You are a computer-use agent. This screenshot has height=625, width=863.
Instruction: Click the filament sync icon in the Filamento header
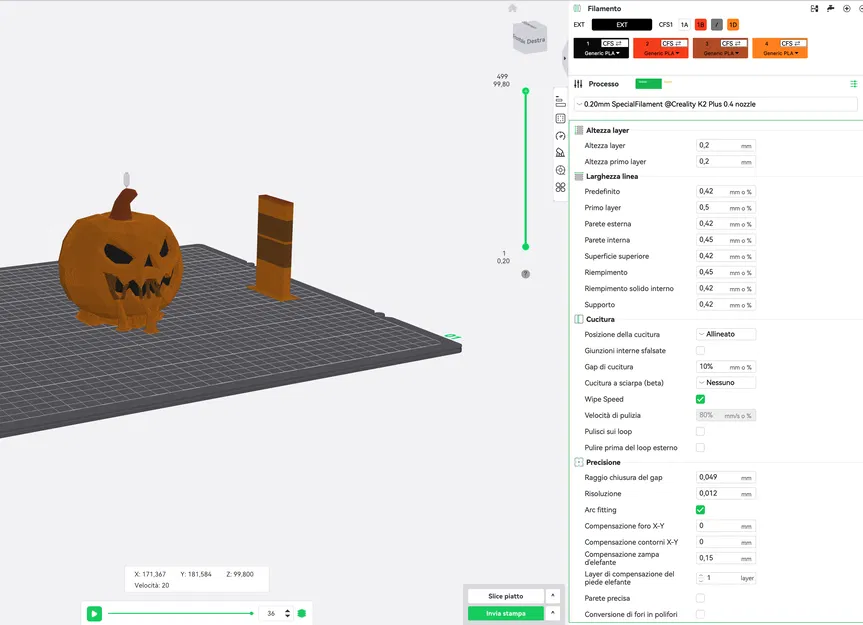815,8
